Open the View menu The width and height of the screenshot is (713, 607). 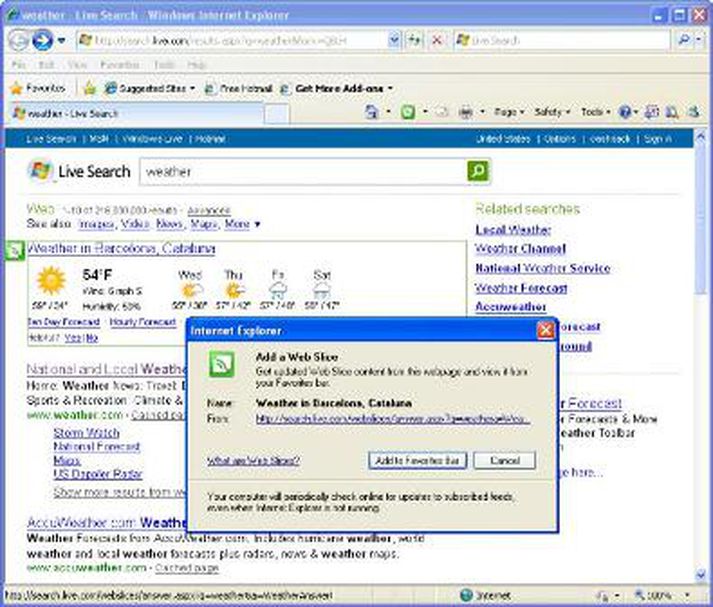[77, 65]
